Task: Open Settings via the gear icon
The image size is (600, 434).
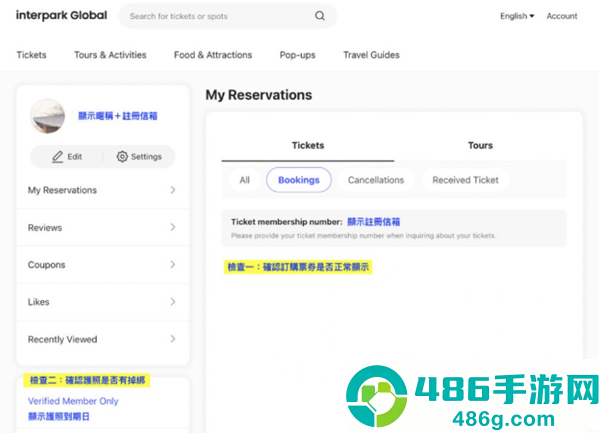Action: (x=122, y=157)
